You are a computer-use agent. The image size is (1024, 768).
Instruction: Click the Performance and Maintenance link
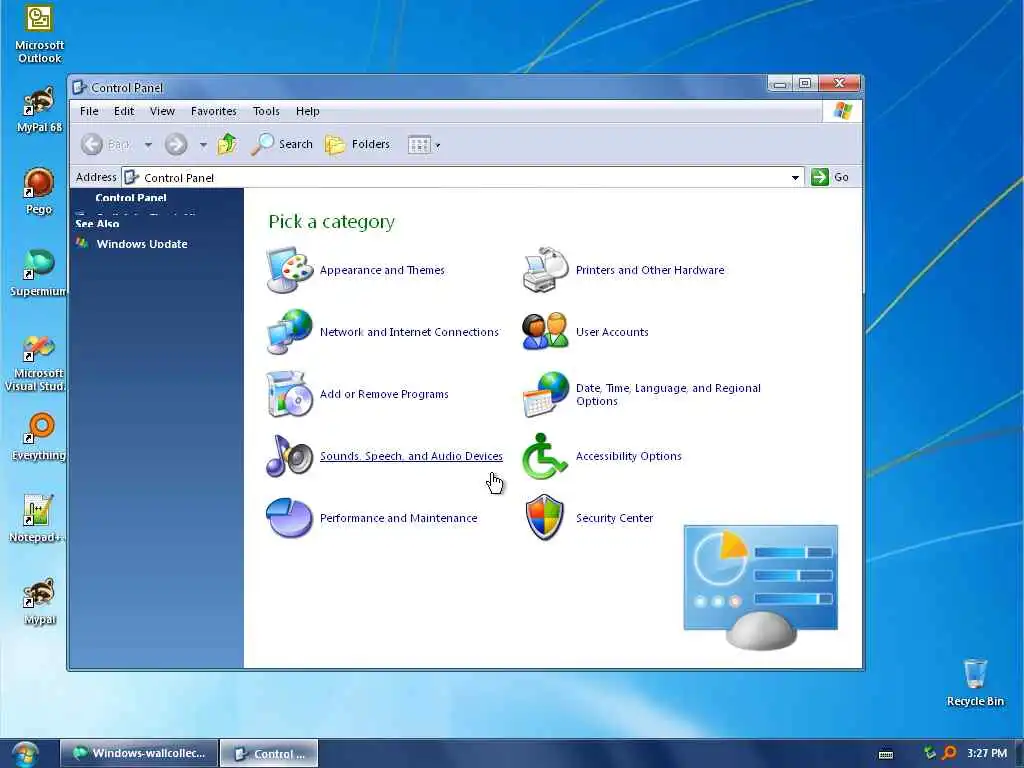pos(398,518)
